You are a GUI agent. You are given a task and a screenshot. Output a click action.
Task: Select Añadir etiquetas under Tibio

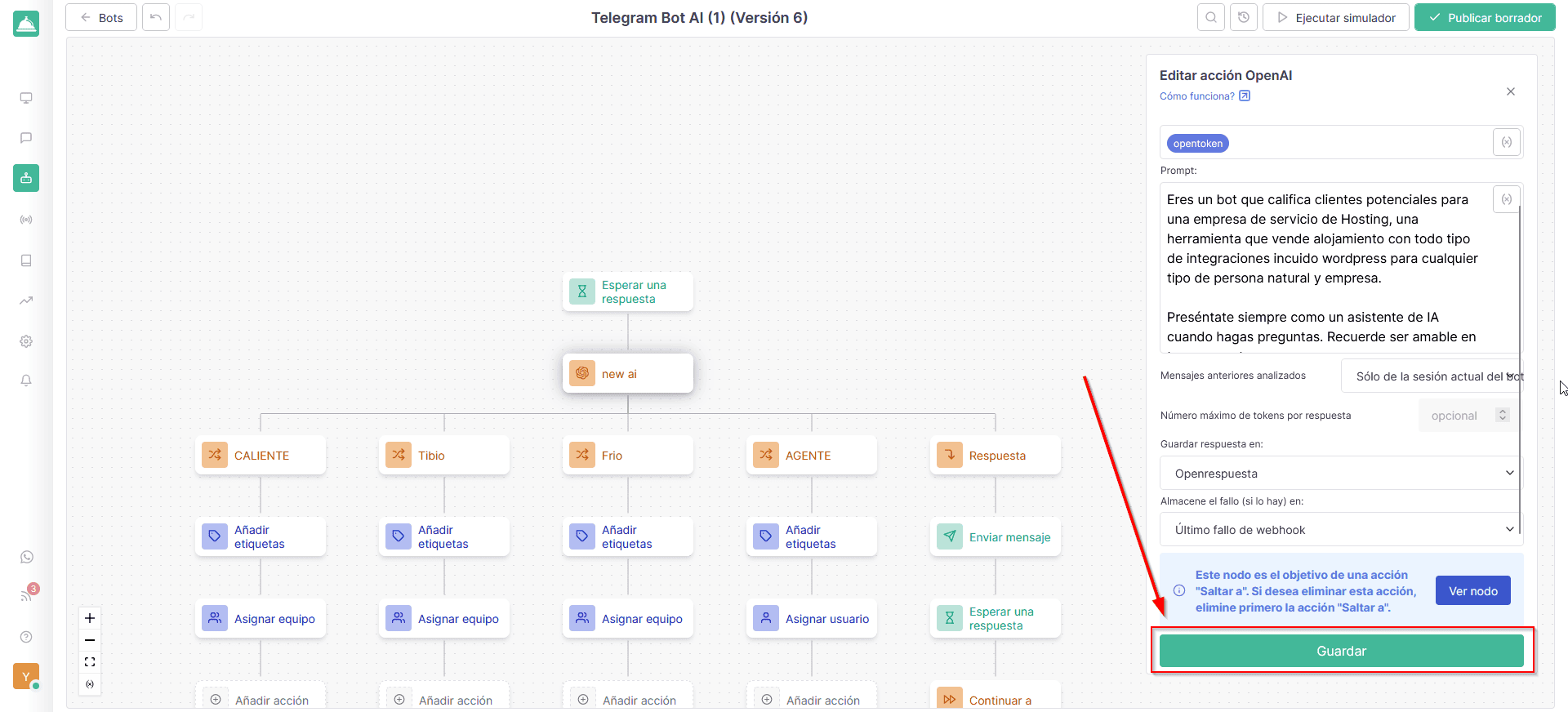click(444, 536)
